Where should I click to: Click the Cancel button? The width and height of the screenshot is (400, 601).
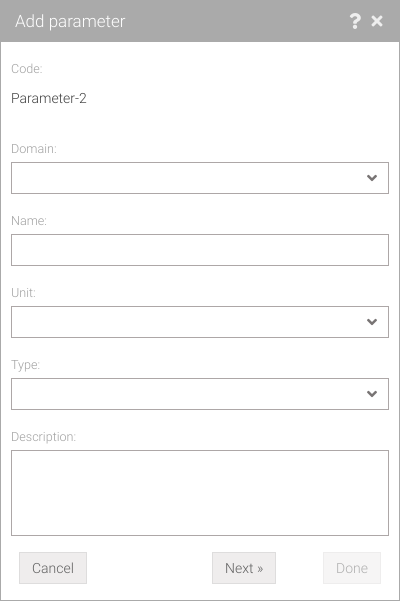pos(53,568)
